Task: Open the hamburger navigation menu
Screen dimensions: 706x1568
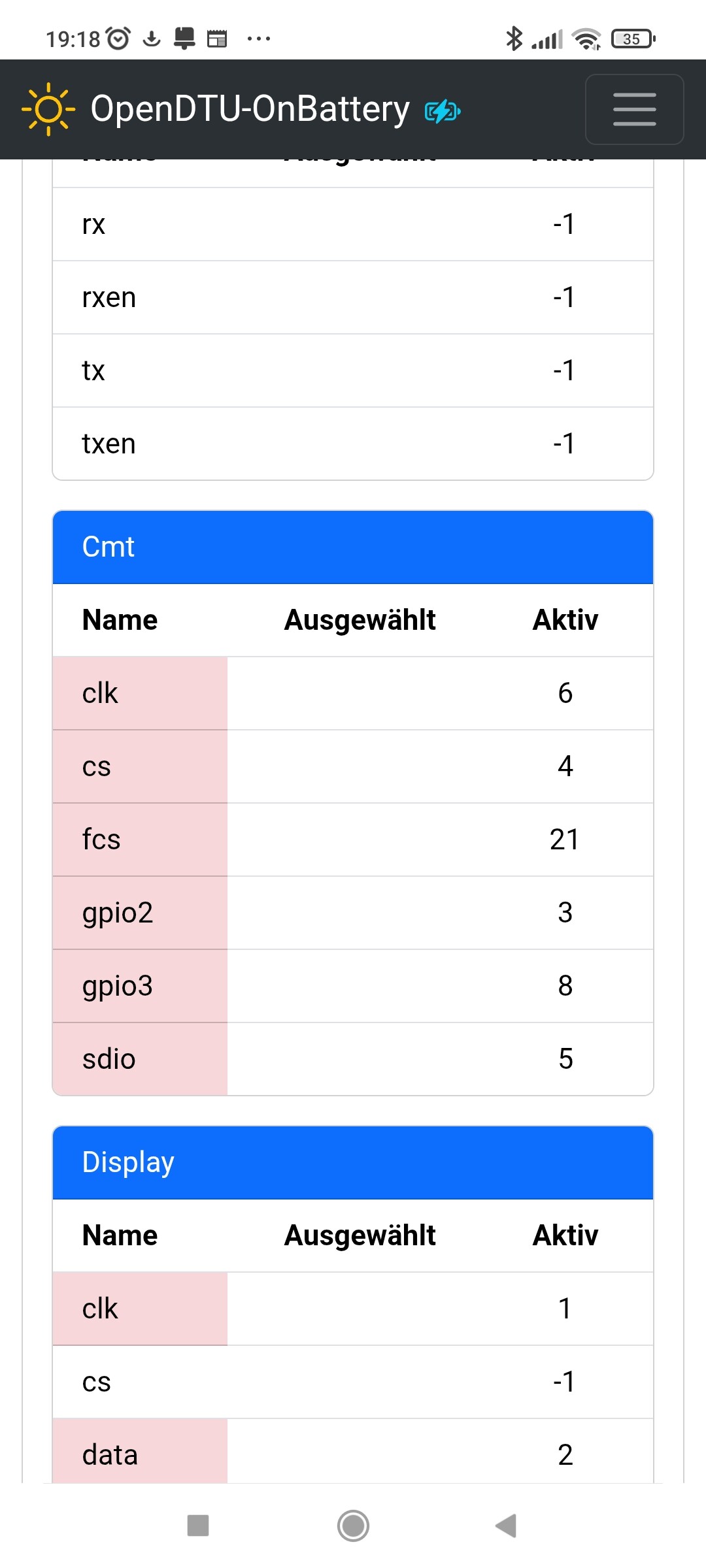Action: [x=634, y=109]
